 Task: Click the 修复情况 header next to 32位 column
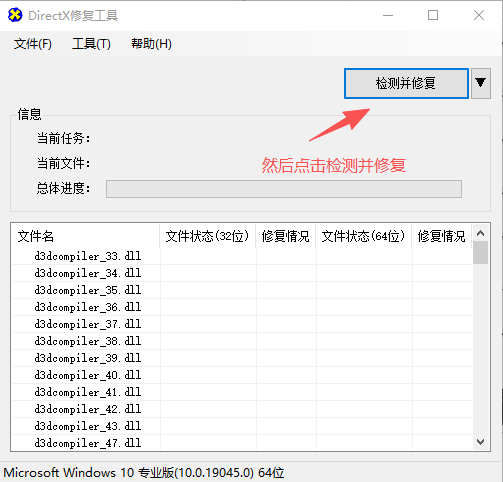(x=286, y=236)
